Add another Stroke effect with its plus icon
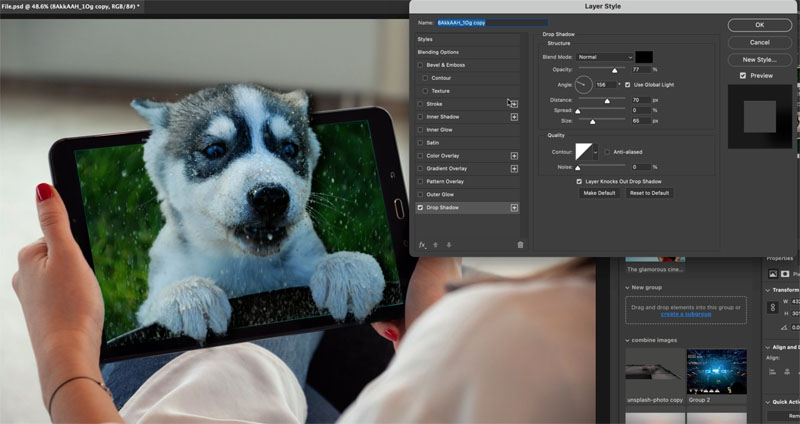 click(x=514, y=104)
